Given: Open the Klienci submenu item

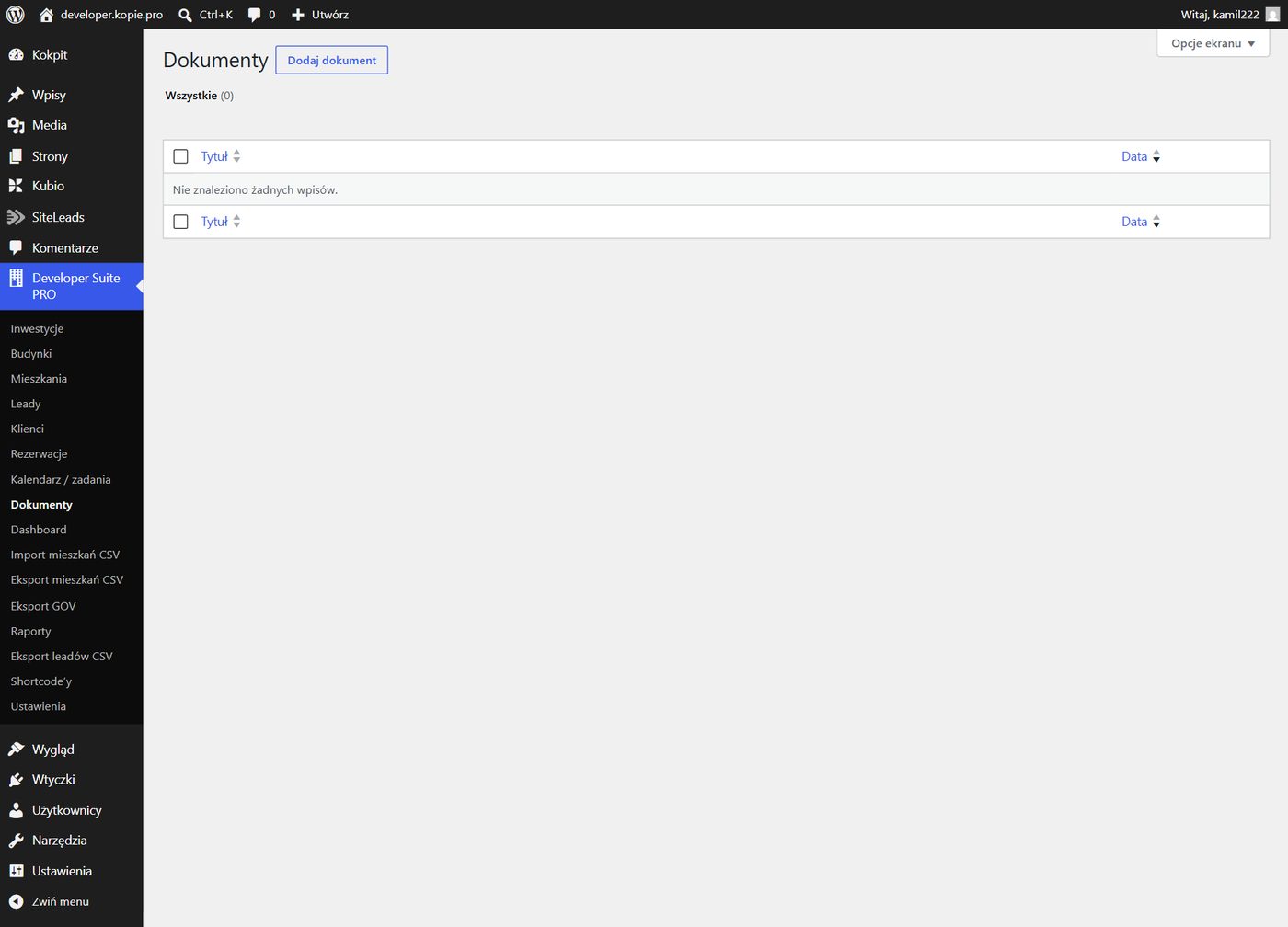Looking at the screenshot, I should click(28, 429).
